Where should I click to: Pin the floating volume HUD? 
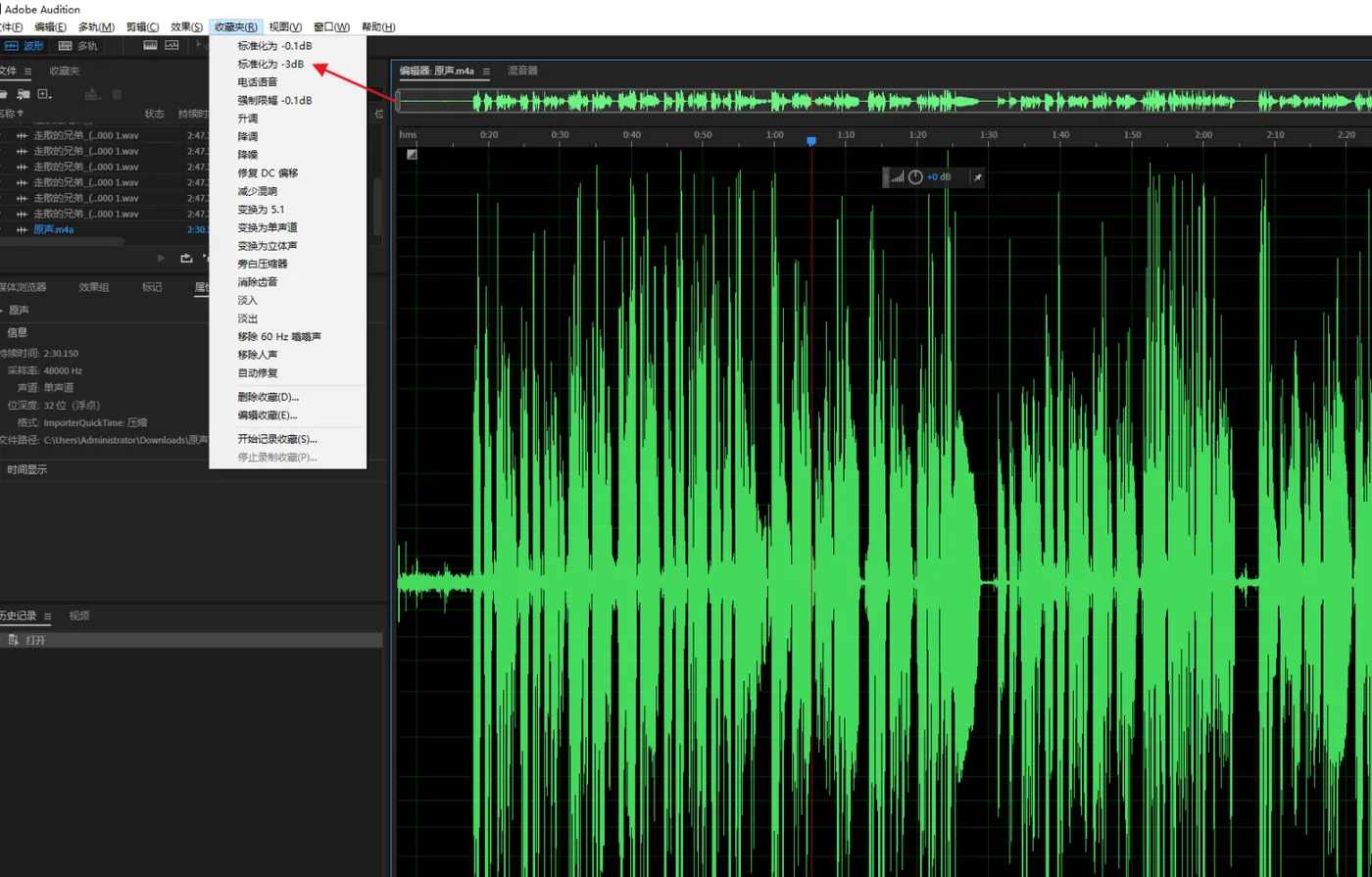977,177
